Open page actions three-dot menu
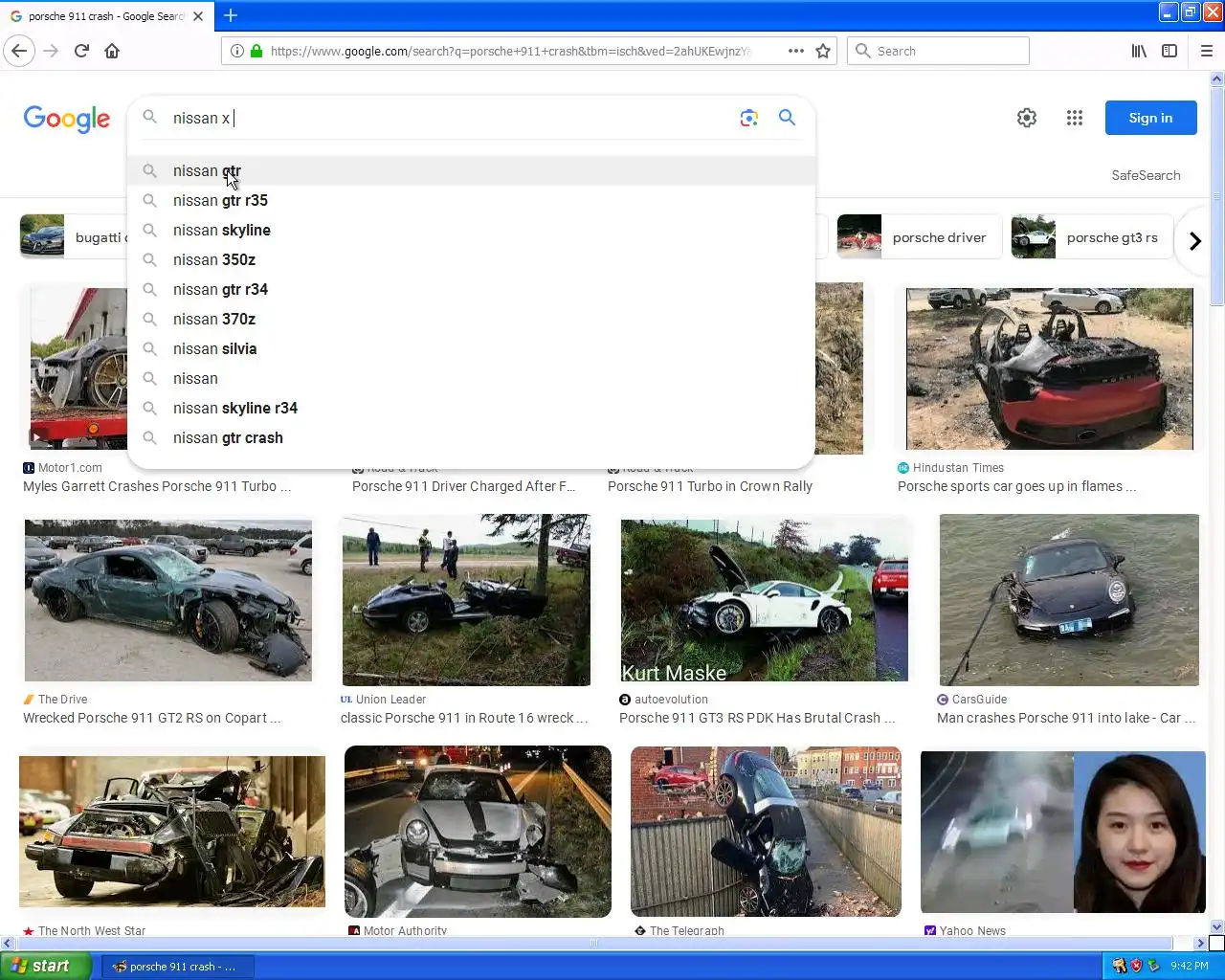The width and height of the screenshot is (1225, 980). coord(796,51)
